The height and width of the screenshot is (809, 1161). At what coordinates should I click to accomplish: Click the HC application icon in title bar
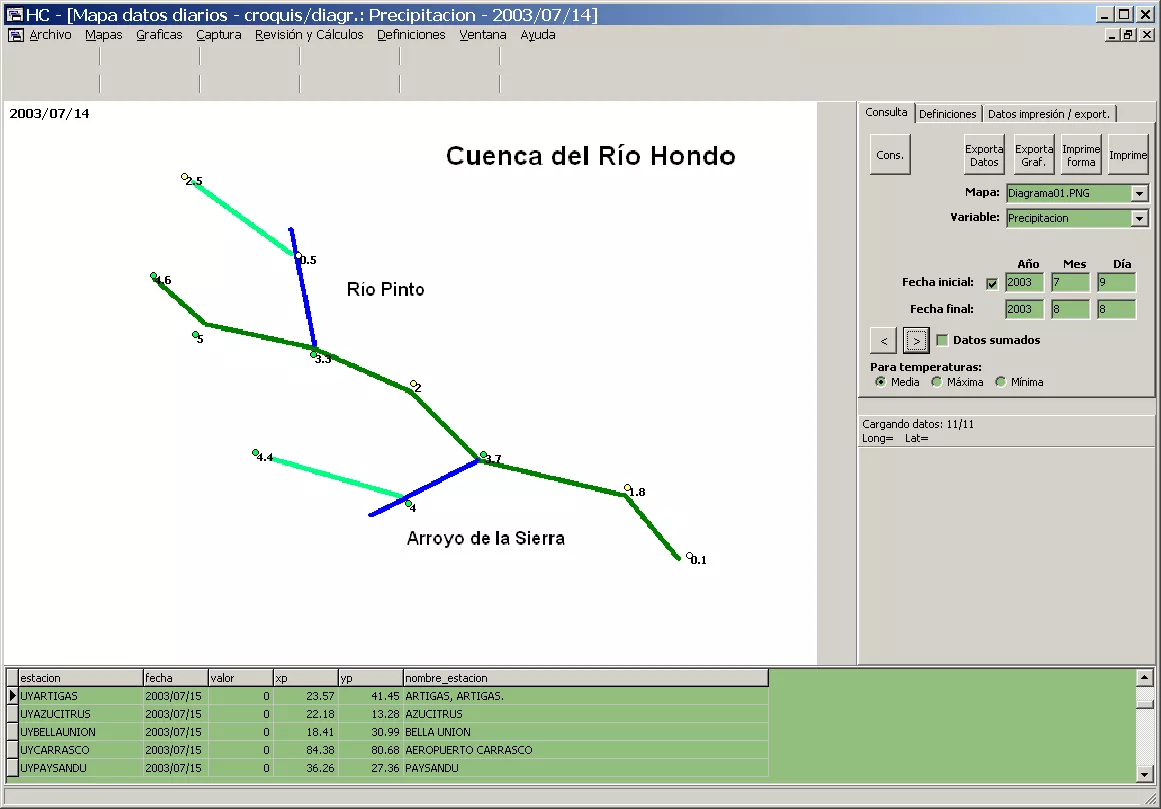point(14,14)
